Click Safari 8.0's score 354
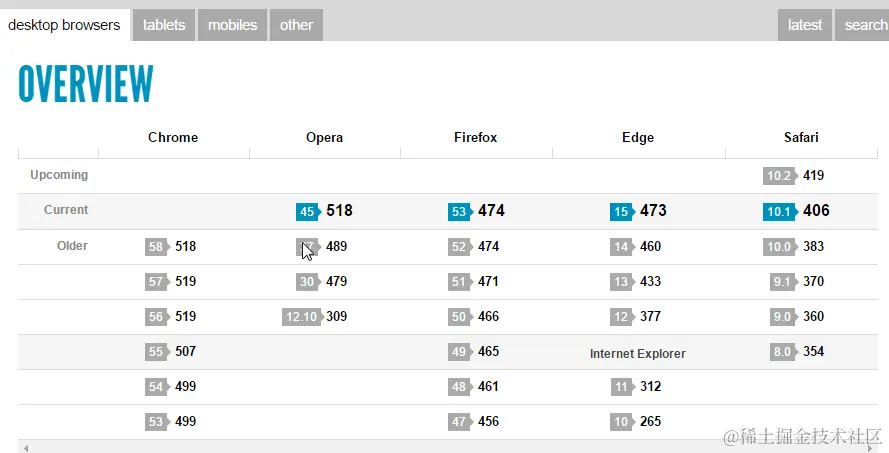 (814, 352)
